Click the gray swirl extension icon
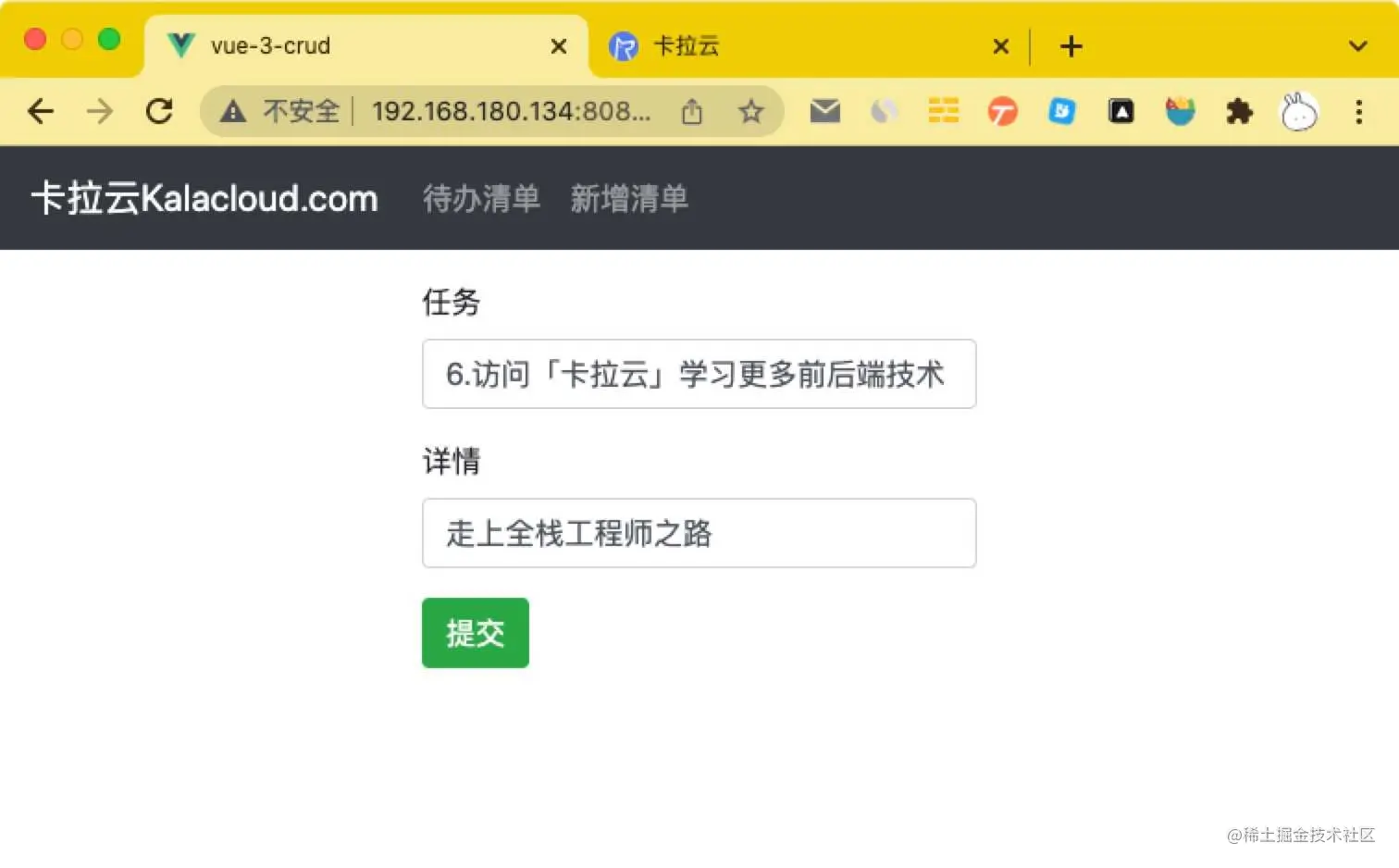 pyautogui.click(x=885, y=112)
